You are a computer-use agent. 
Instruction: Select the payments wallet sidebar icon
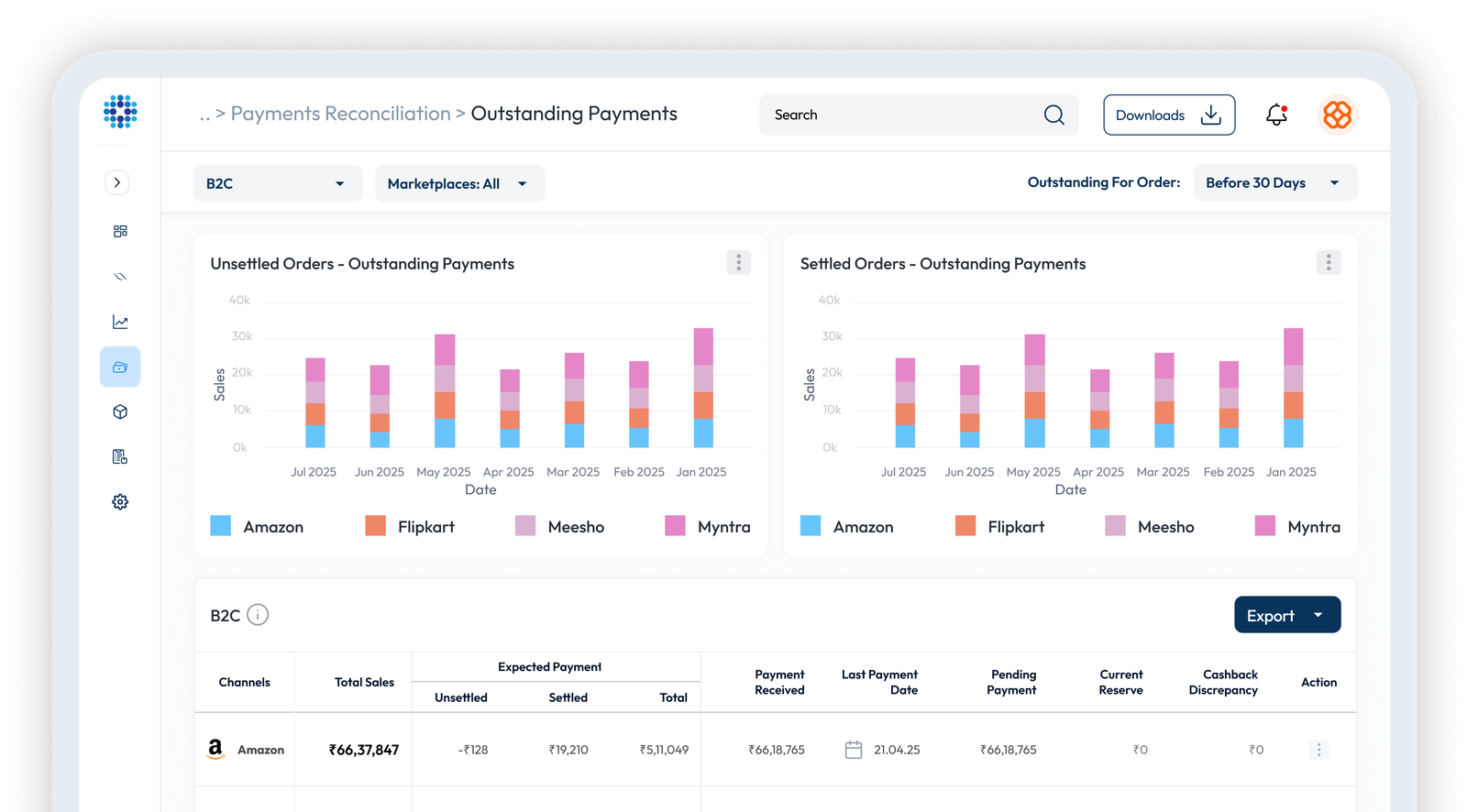click(x=120, y=367)
